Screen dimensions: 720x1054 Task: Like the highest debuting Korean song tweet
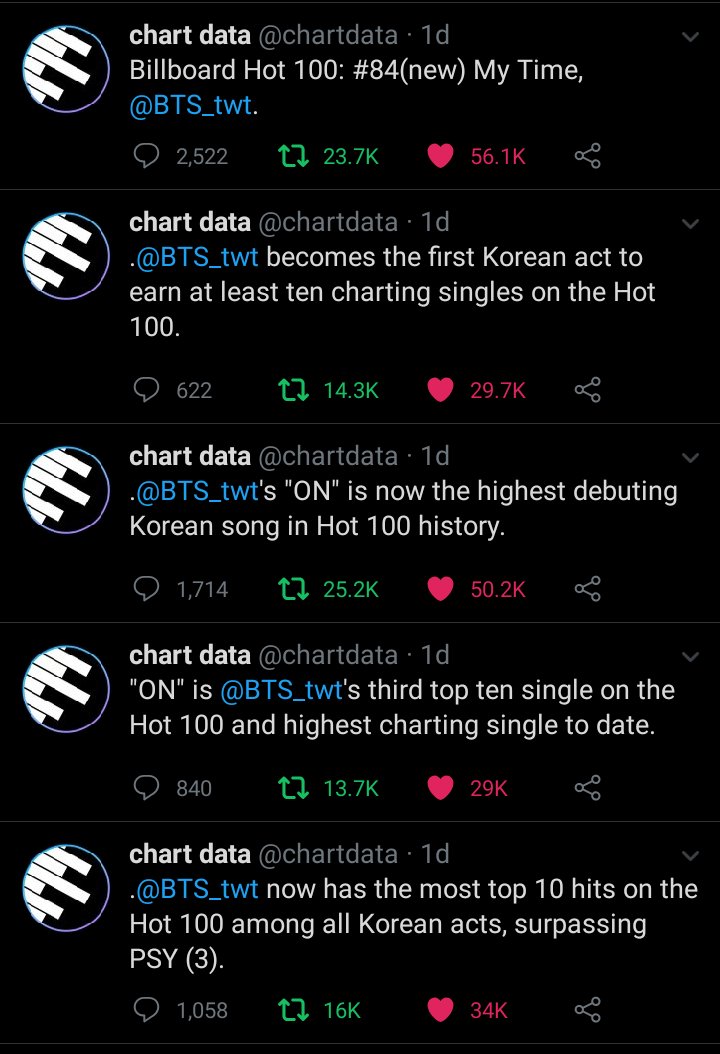pyautogui.click(x=440, y=589)
